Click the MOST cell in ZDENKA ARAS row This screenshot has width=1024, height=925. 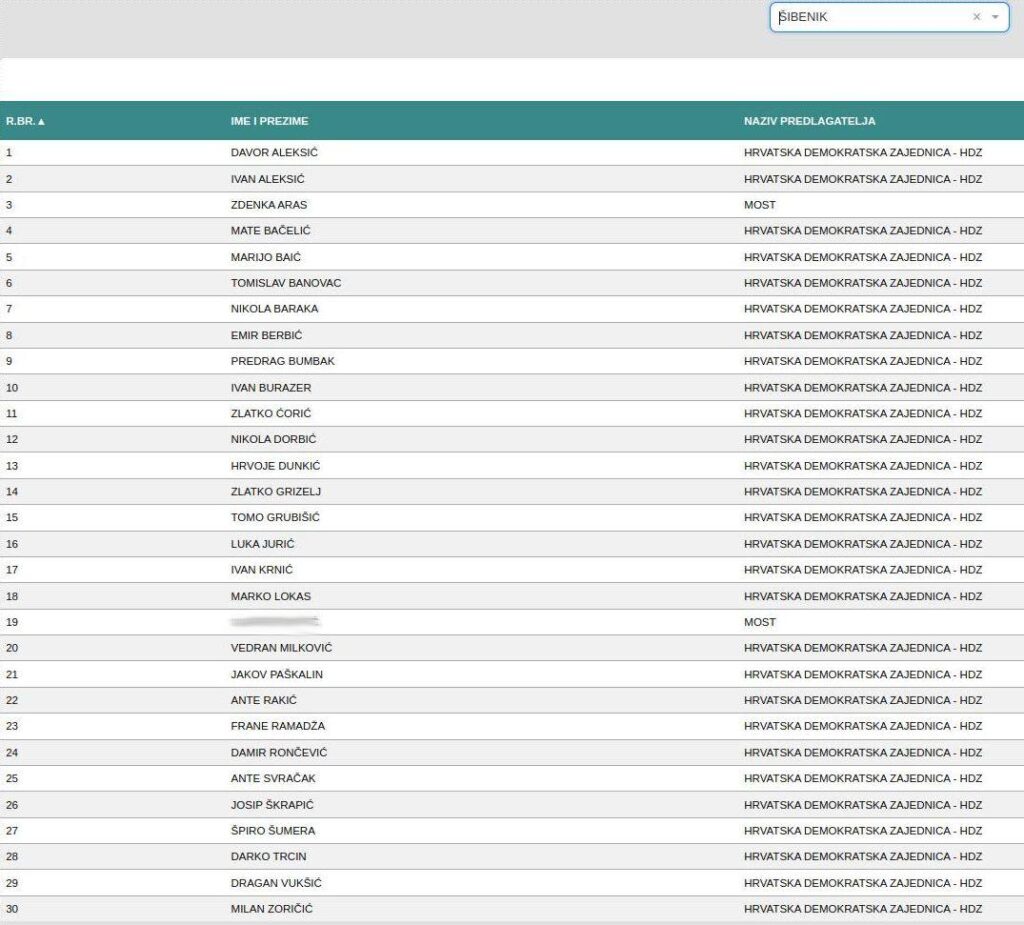coord(760,204)
